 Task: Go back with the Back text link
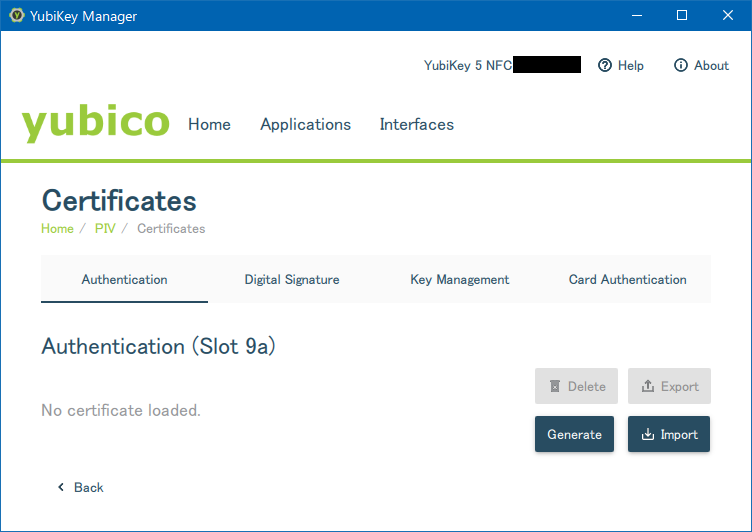88,487
